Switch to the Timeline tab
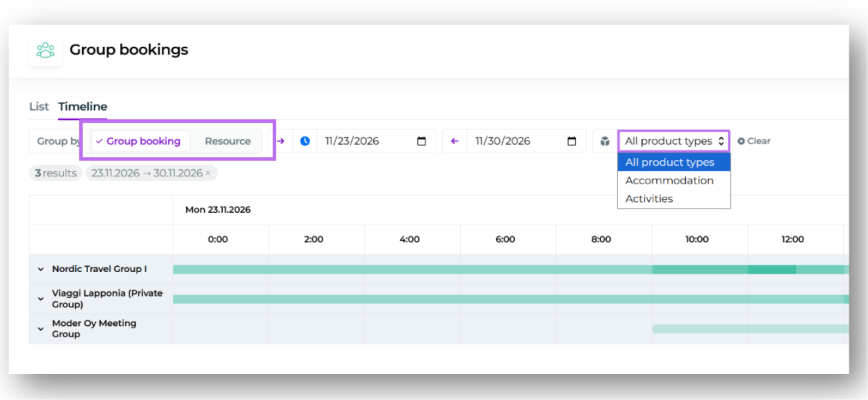The width and height of the screenshot is (868, 400). pyautogui.click(x=82, y=107)
